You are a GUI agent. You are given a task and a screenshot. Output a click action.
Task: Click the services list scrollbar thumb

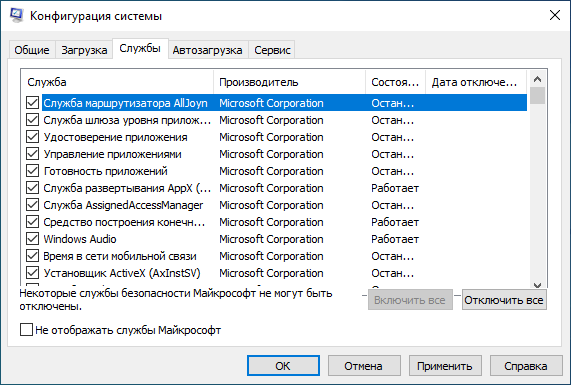pos(537,95)
